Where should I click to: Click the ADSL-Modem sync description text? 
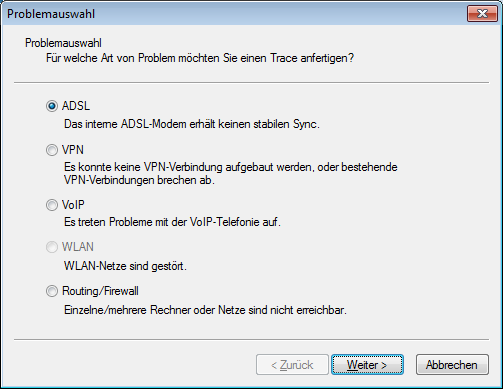(x=192, y=124)
